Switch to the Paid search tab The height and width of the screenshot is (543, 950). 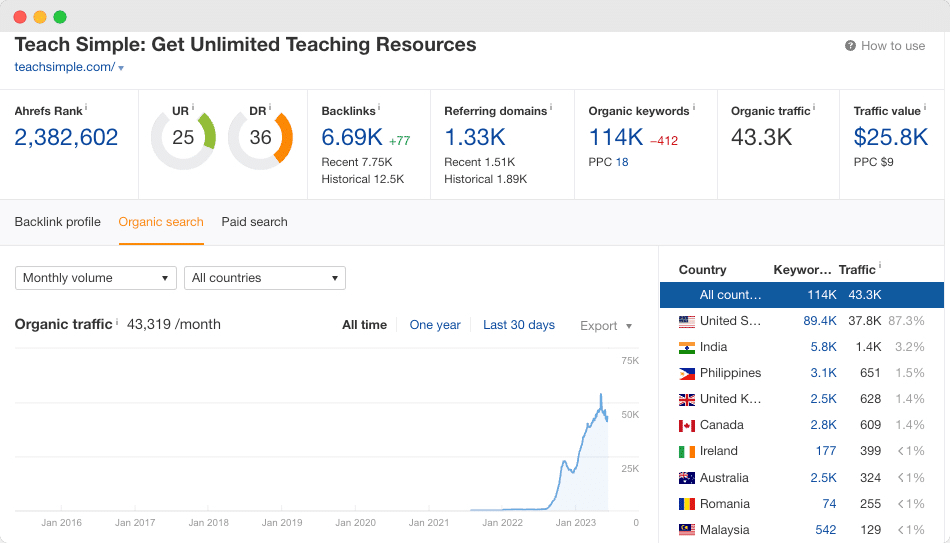254,222
